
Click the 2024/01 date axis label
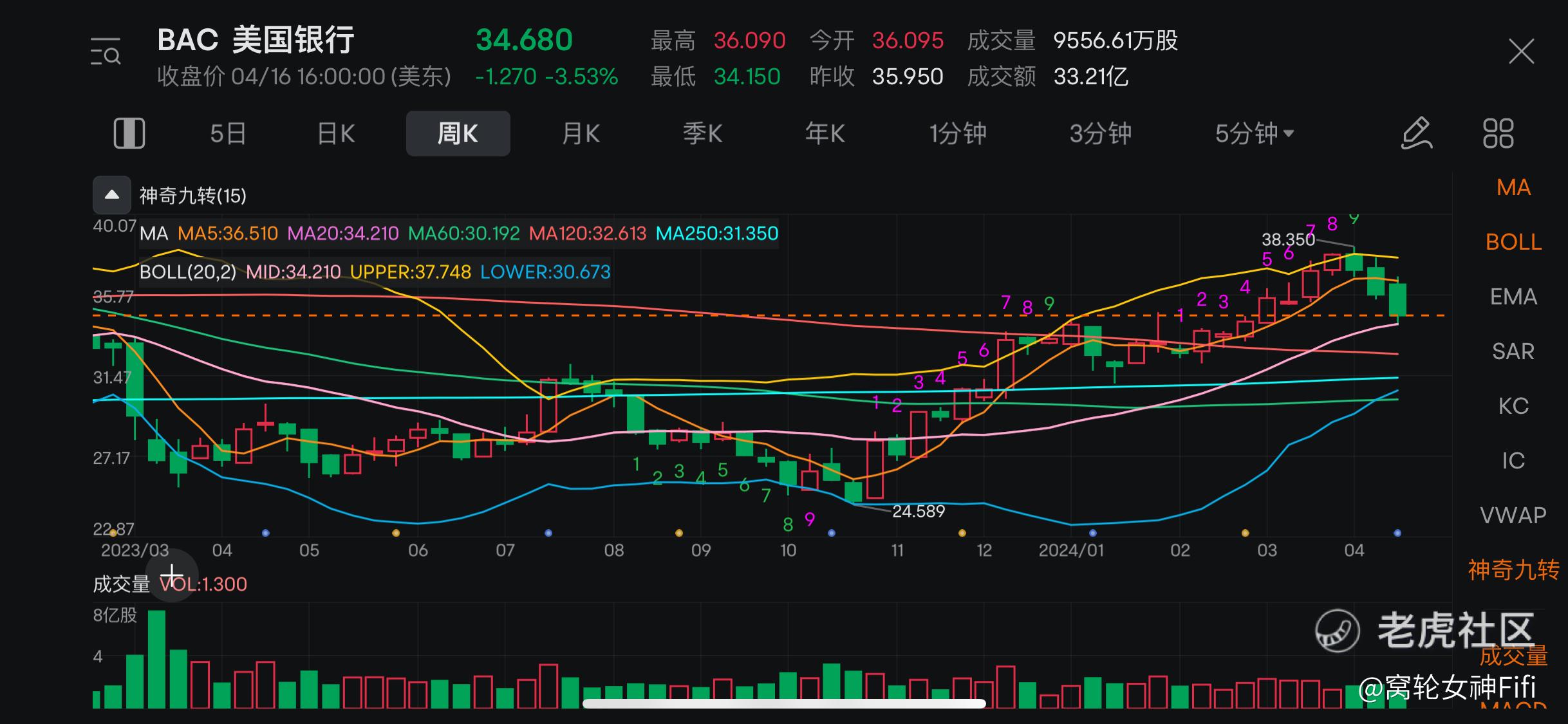point(1071,550)
